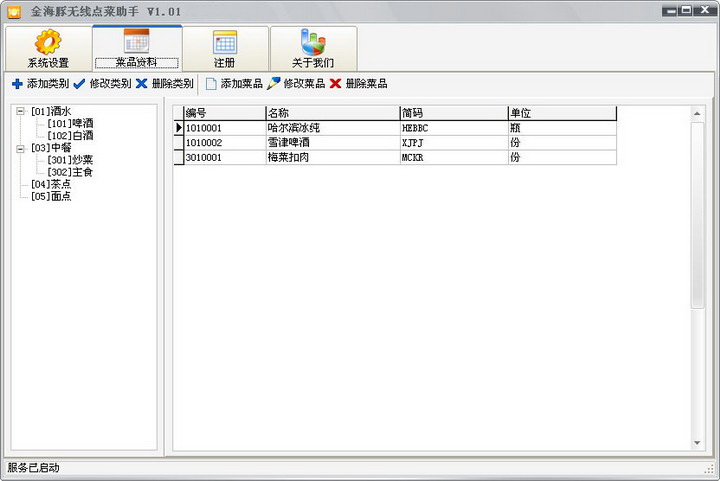
Task: Click the 简码 column header
Action: pos(454,113)
